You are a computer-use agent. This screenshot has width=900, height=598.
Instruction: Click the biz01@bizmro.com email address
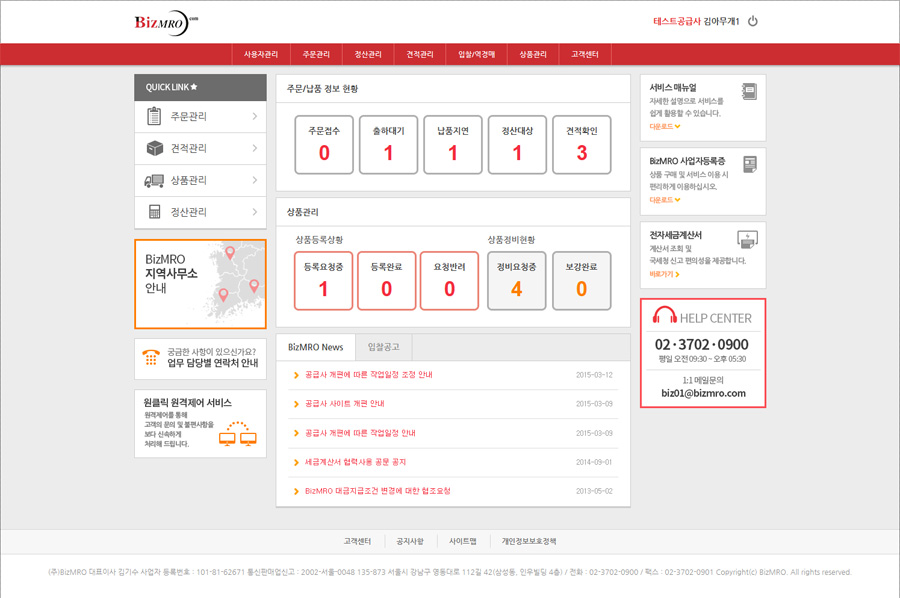pyautogui.click(x=703, y=393)
